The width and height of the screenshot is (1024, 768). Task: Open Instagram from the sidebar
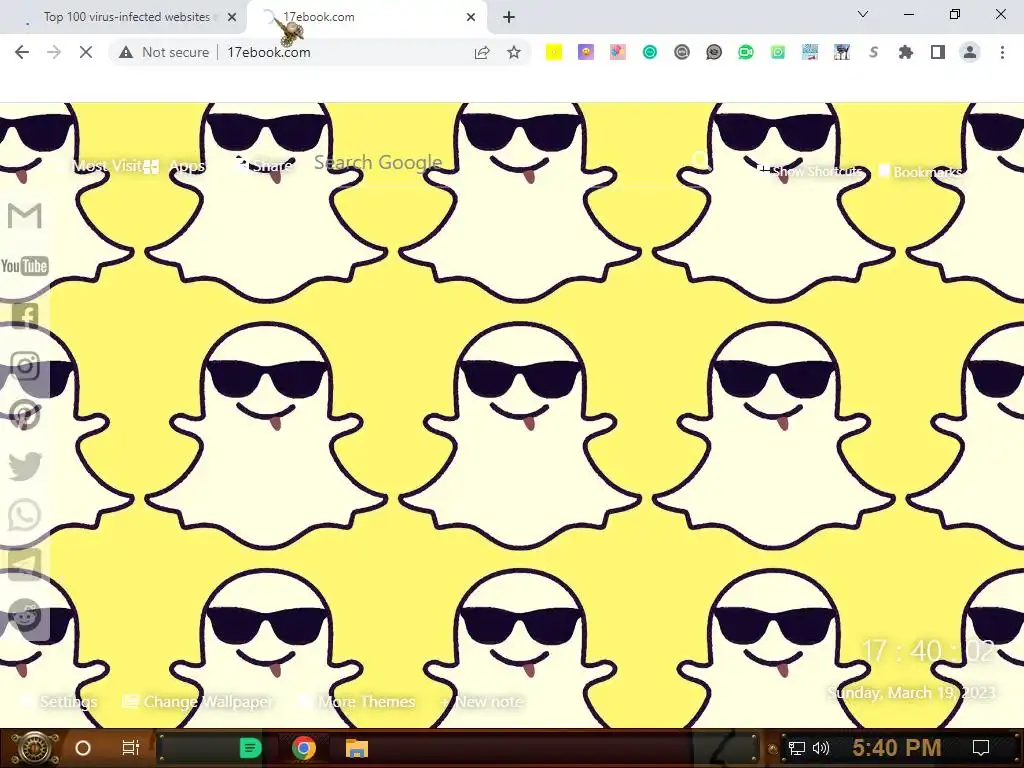pyautogui.click(x=25, y=366)
